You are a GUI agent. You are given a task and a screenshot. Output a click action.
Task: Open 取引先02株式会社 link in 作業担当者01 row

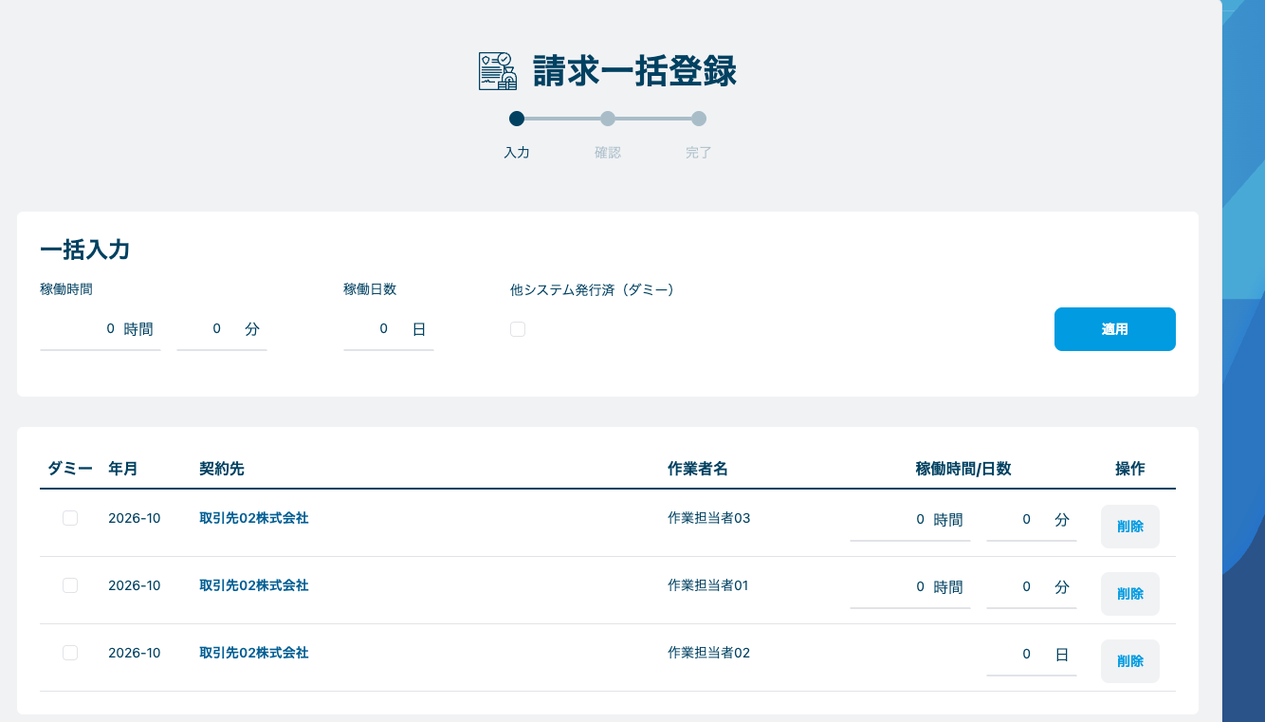(254, 585)
